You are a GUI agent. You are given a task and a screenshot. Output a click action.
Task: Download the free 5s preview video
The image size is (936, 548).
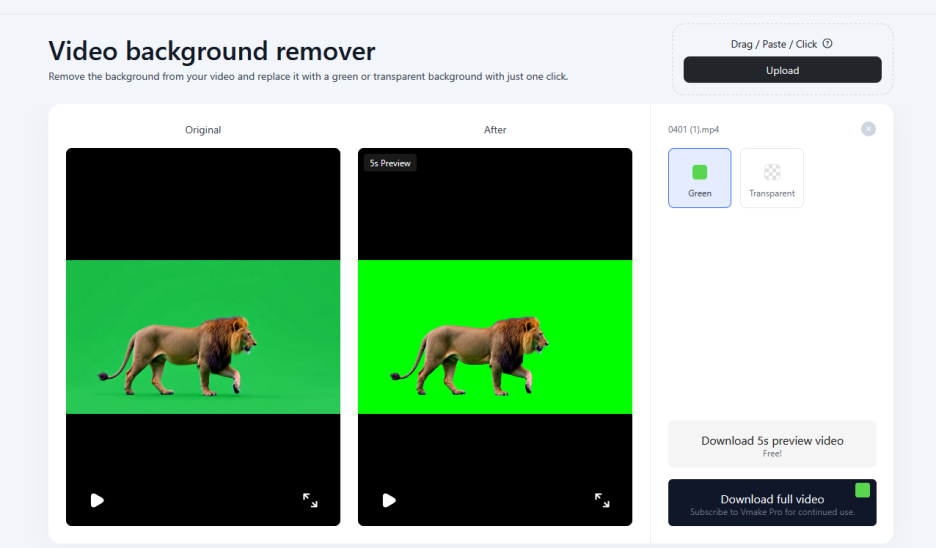[x=772, y=444]
